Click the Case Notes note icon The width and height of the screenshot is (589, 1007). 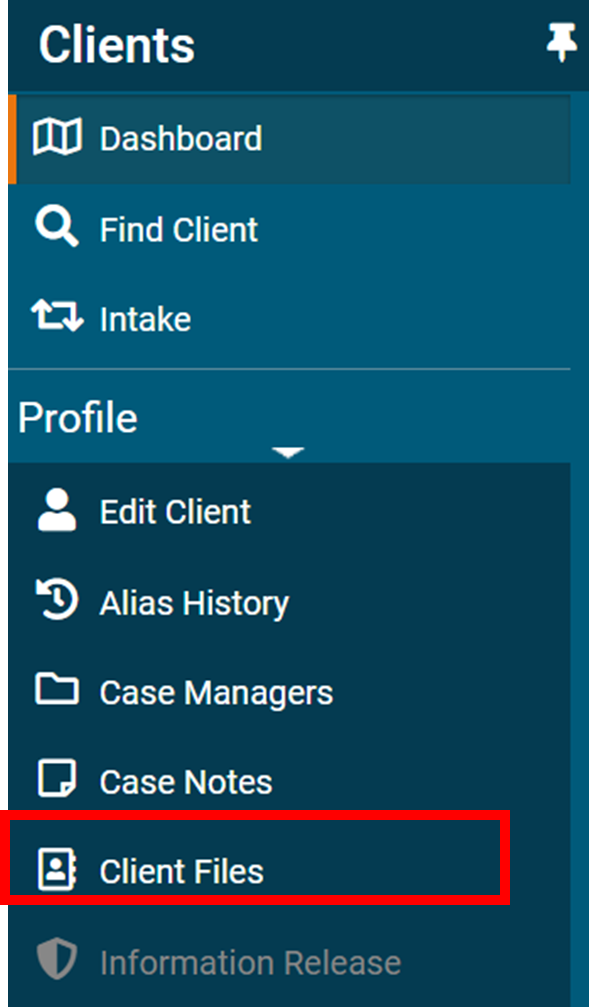(58, 781)
